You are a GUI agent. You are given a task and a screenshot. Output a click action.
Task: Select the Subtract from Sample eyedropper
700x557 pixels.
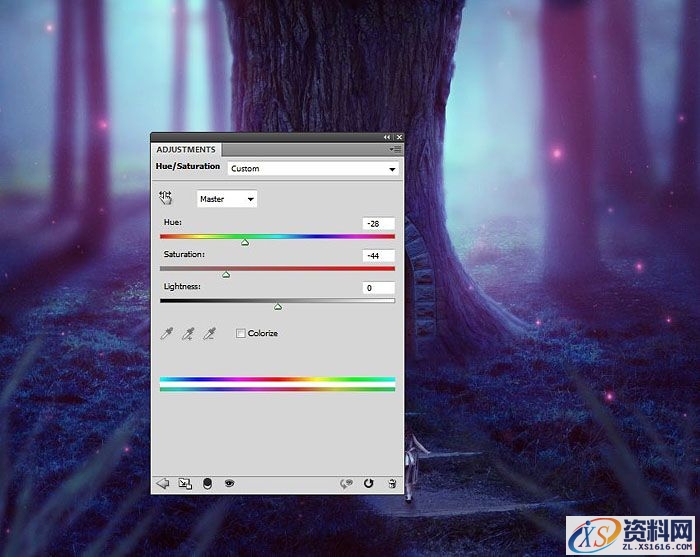coord(209,334)
